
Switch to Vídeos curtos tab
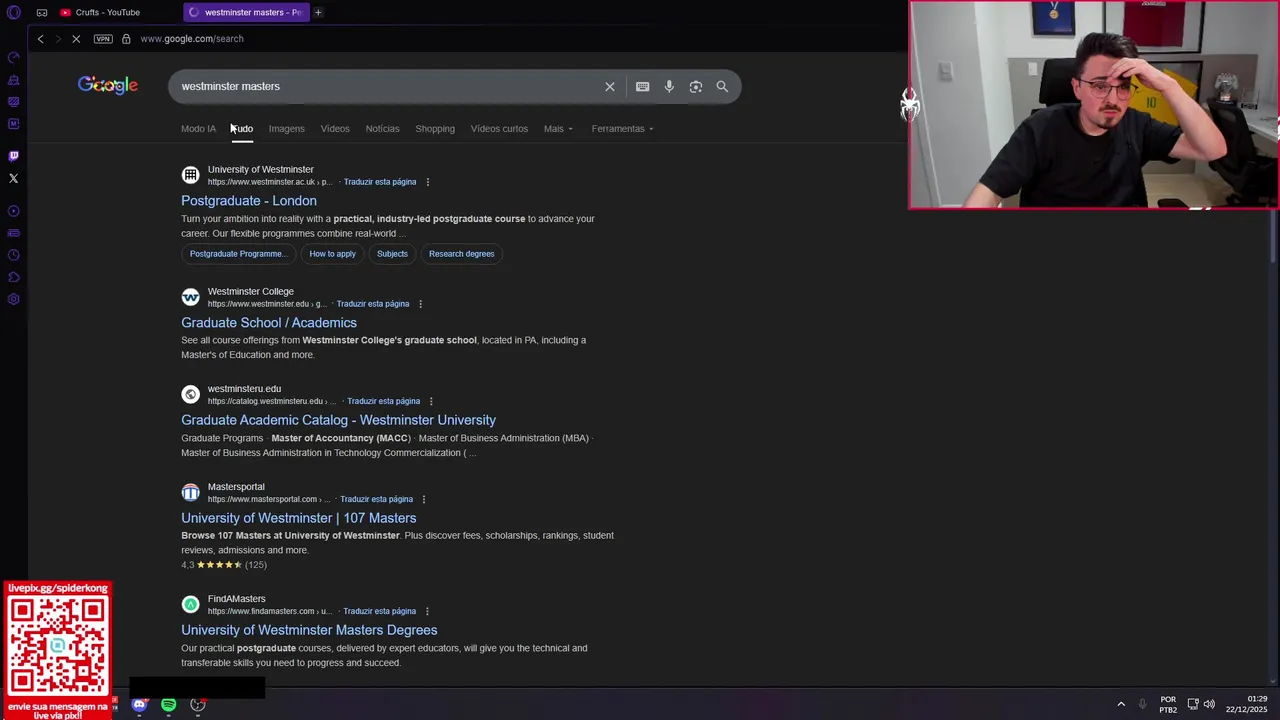[x=499, y=128]
